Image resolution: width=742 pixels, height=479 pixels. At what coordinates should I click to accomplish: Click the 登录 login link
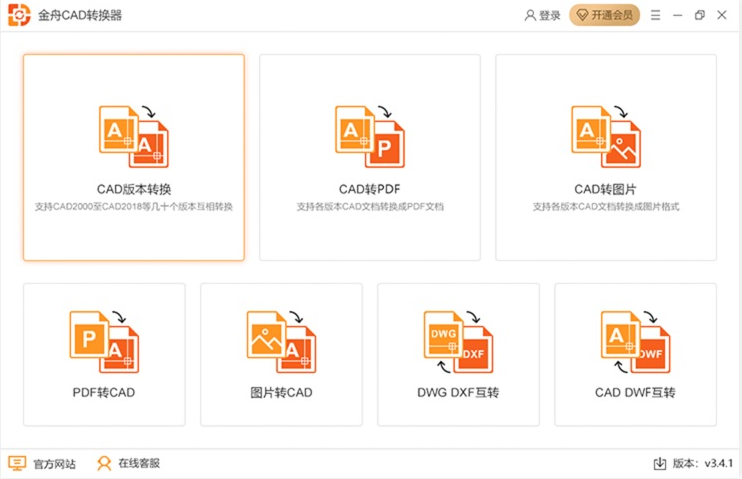pyautogui.click(x=550, y=16)
